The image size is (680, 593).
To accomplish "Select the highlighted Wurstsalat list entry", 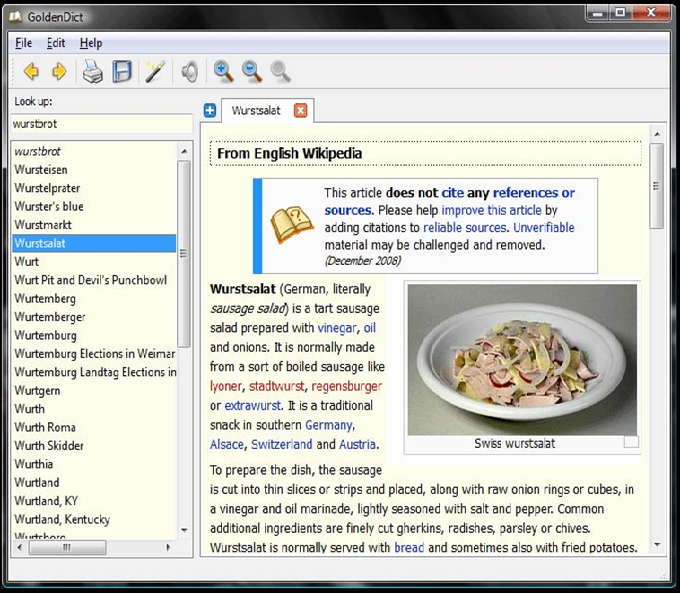I will tap(94, 243).
